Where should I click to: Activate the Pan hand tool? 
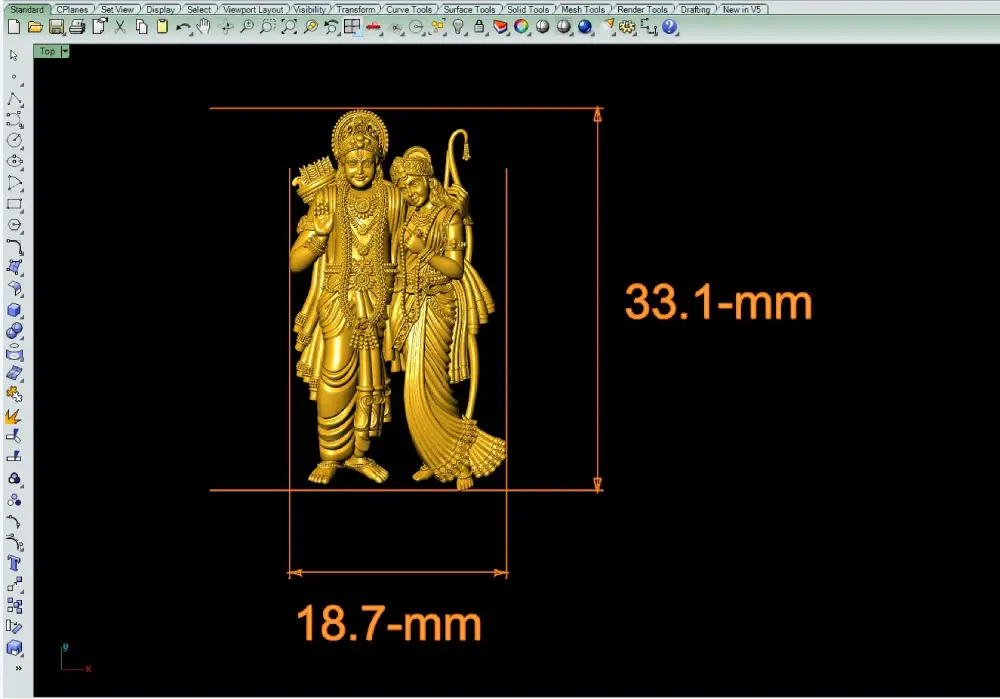click(203, 27)
